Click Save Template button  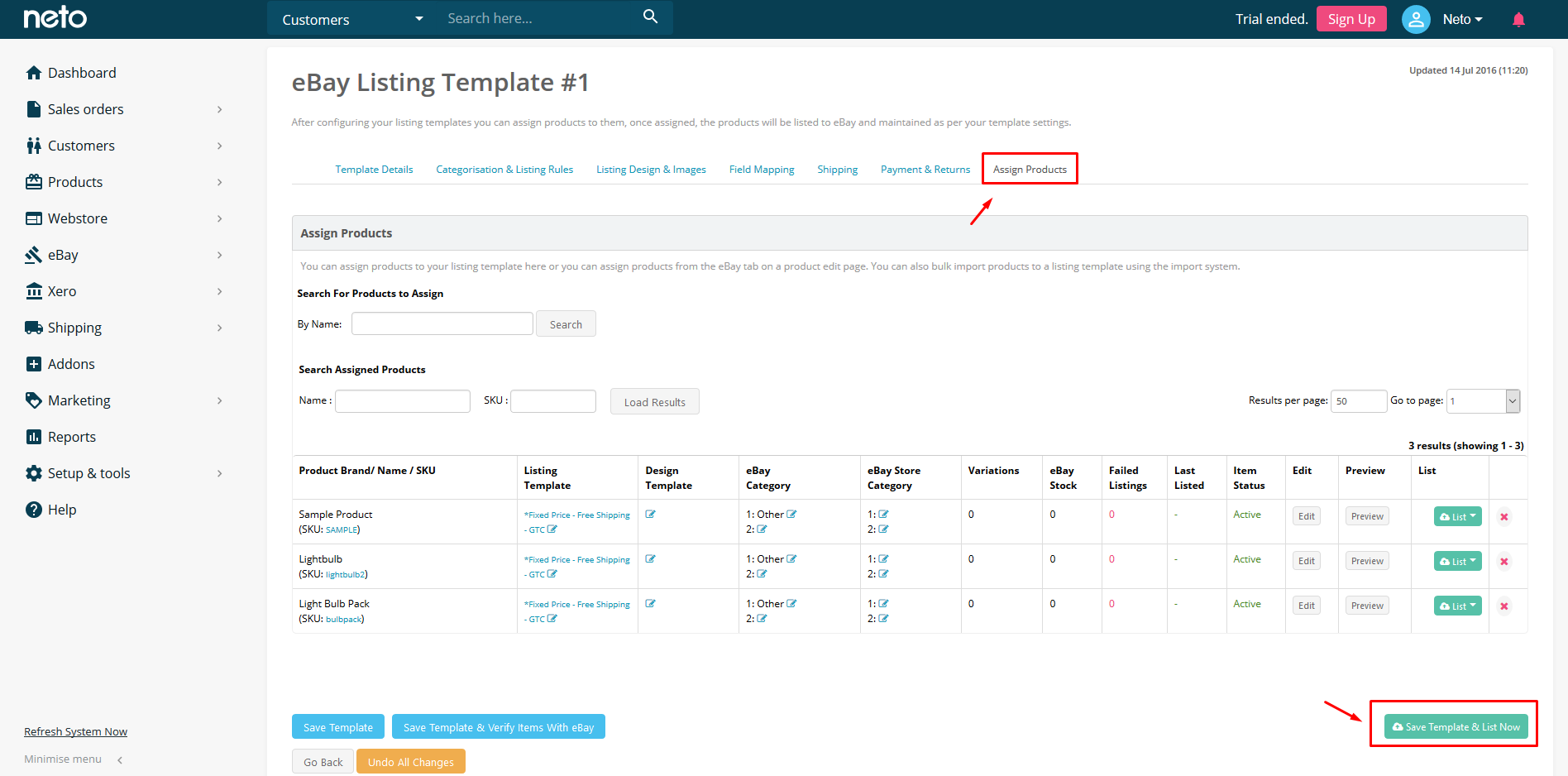pyautogui.click(x=338, y=727)
